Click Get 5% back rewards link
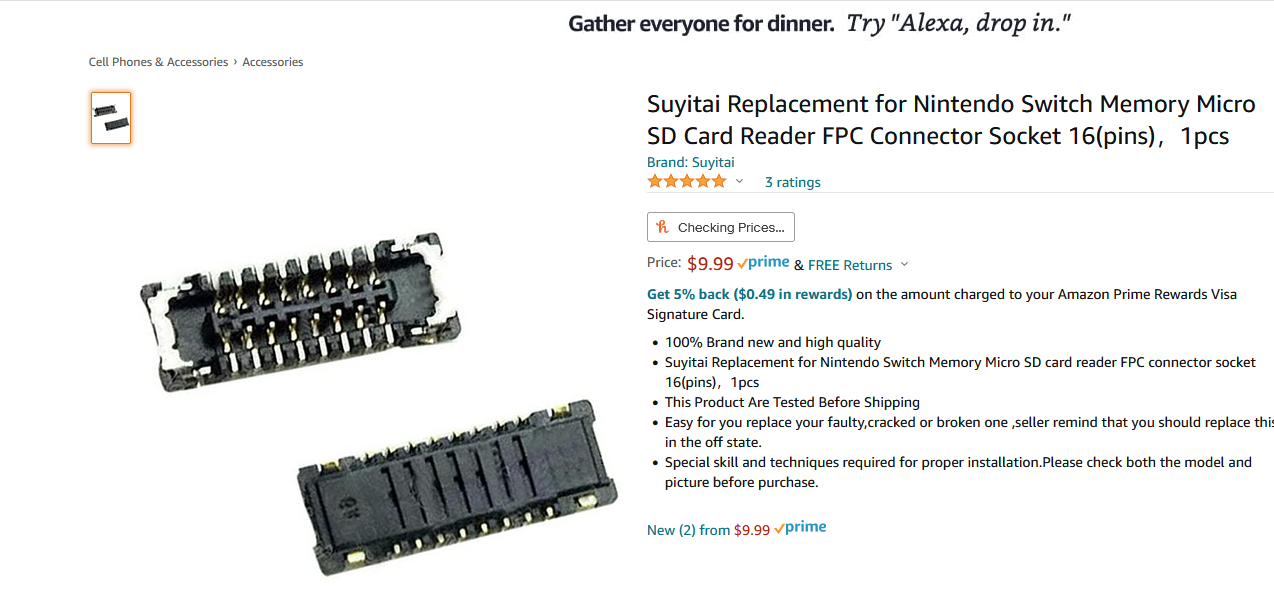The image size is (1274, 611). click(x=750, y=294)
